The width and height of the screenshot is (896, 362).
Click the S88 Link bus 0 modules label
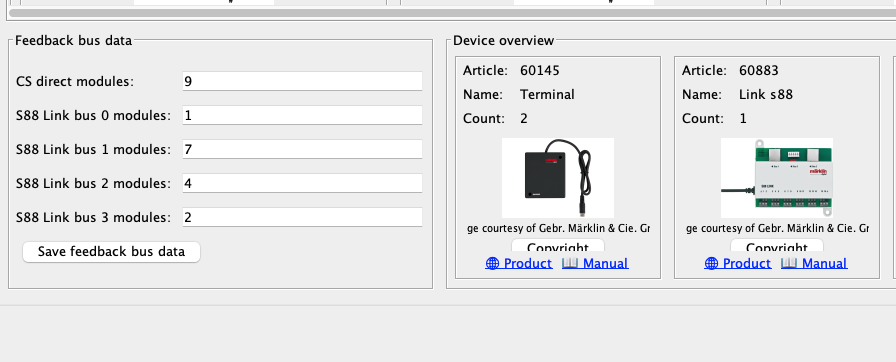pyautogui.click(x=94, y=116)
